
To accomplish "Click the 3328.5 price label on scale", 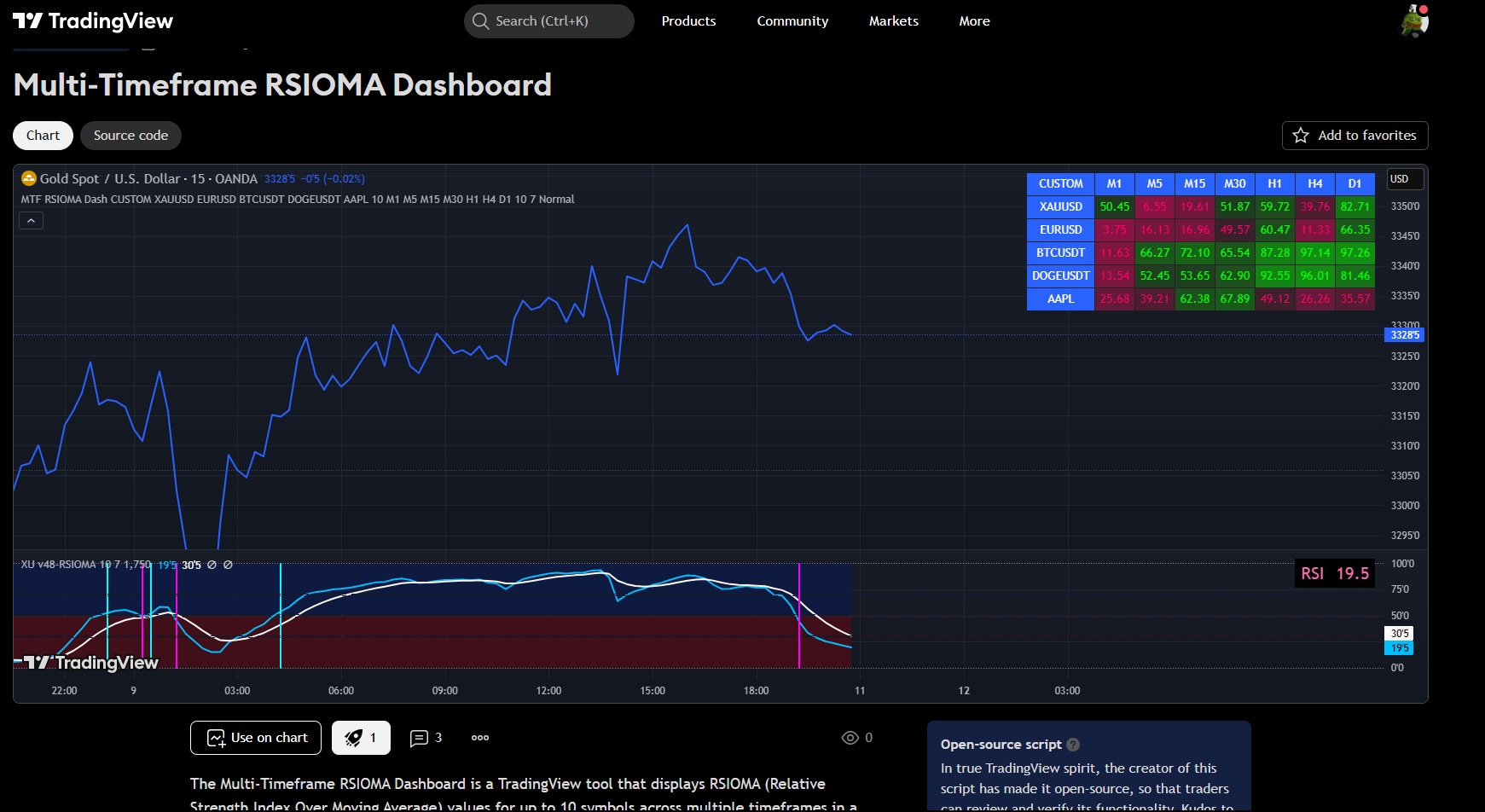I will 1404,335.
